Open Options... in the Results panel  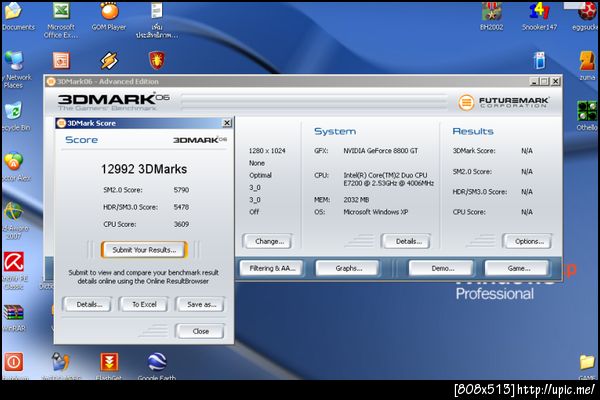(528, 242)
